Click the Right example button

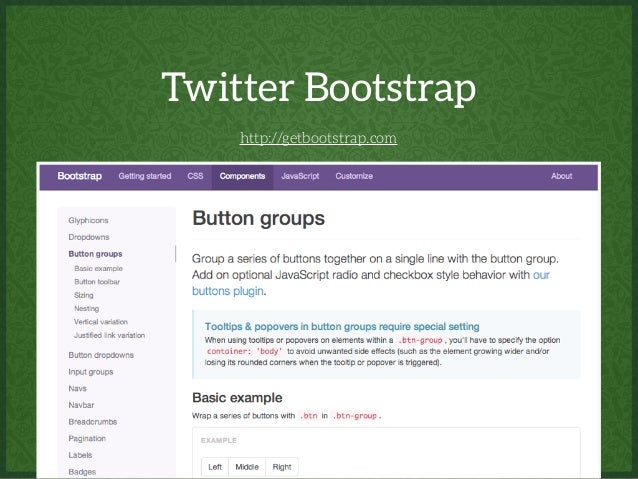pyautogui.click(x=282, y=467)
